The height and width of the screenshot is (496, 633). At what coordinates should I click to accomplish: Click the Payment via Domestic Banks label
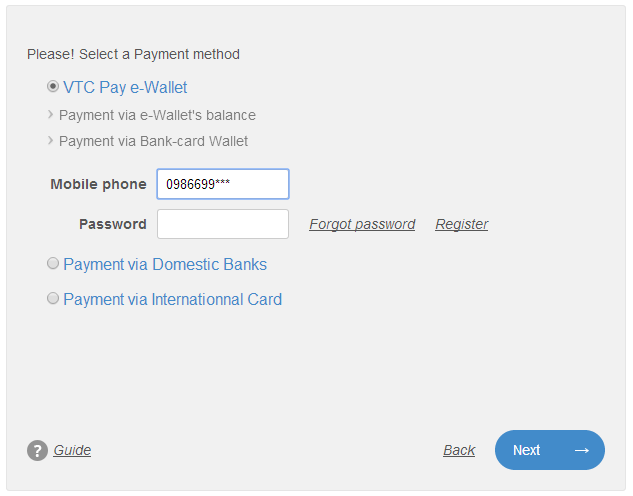[165, 264]
